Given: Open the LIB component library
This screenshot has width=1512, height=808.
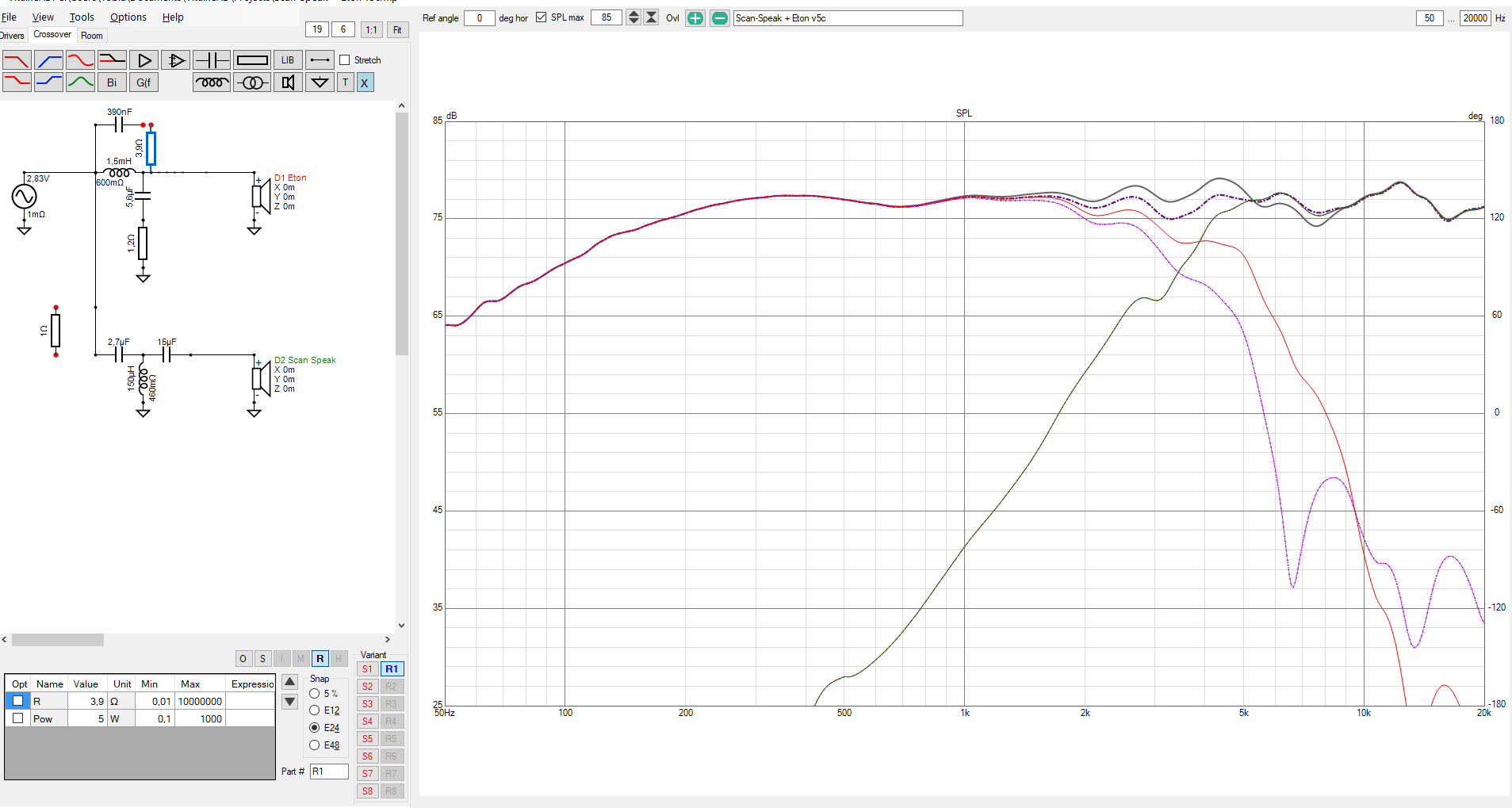Looking at the screenshot, I should [288, 60].
